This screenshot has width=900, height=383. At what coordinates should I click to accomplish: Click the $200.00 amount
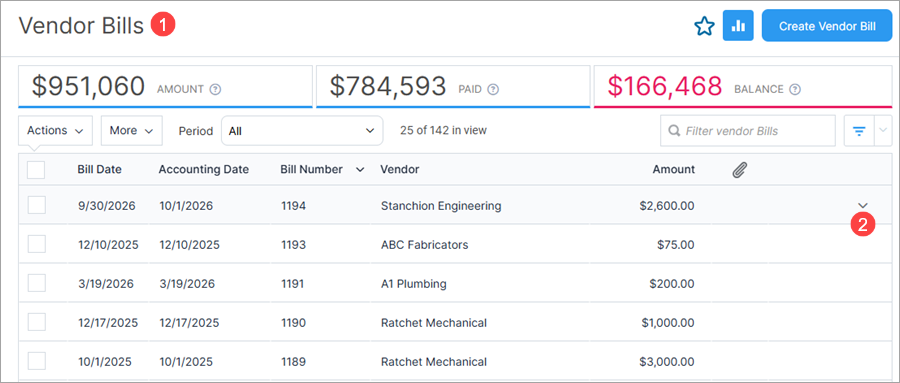coord(672,284)
